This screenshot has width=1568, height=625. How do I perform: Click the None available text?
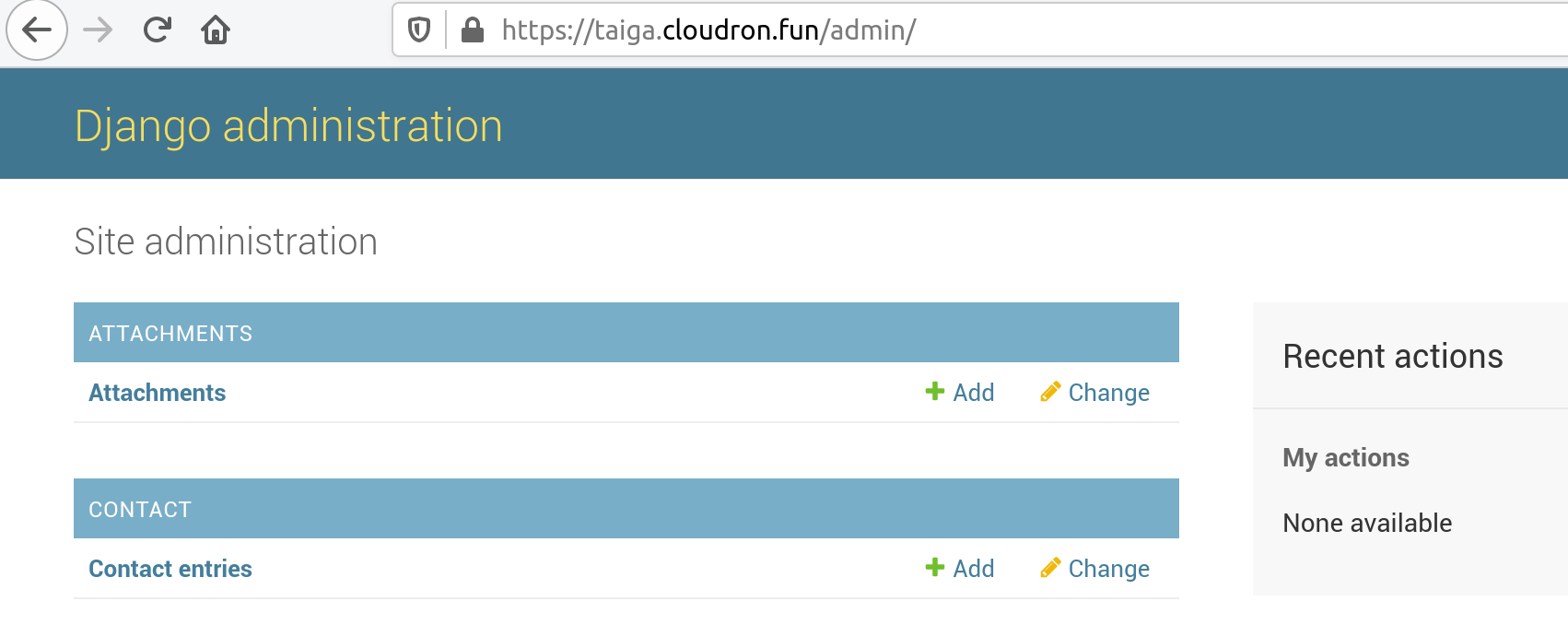1367,523
